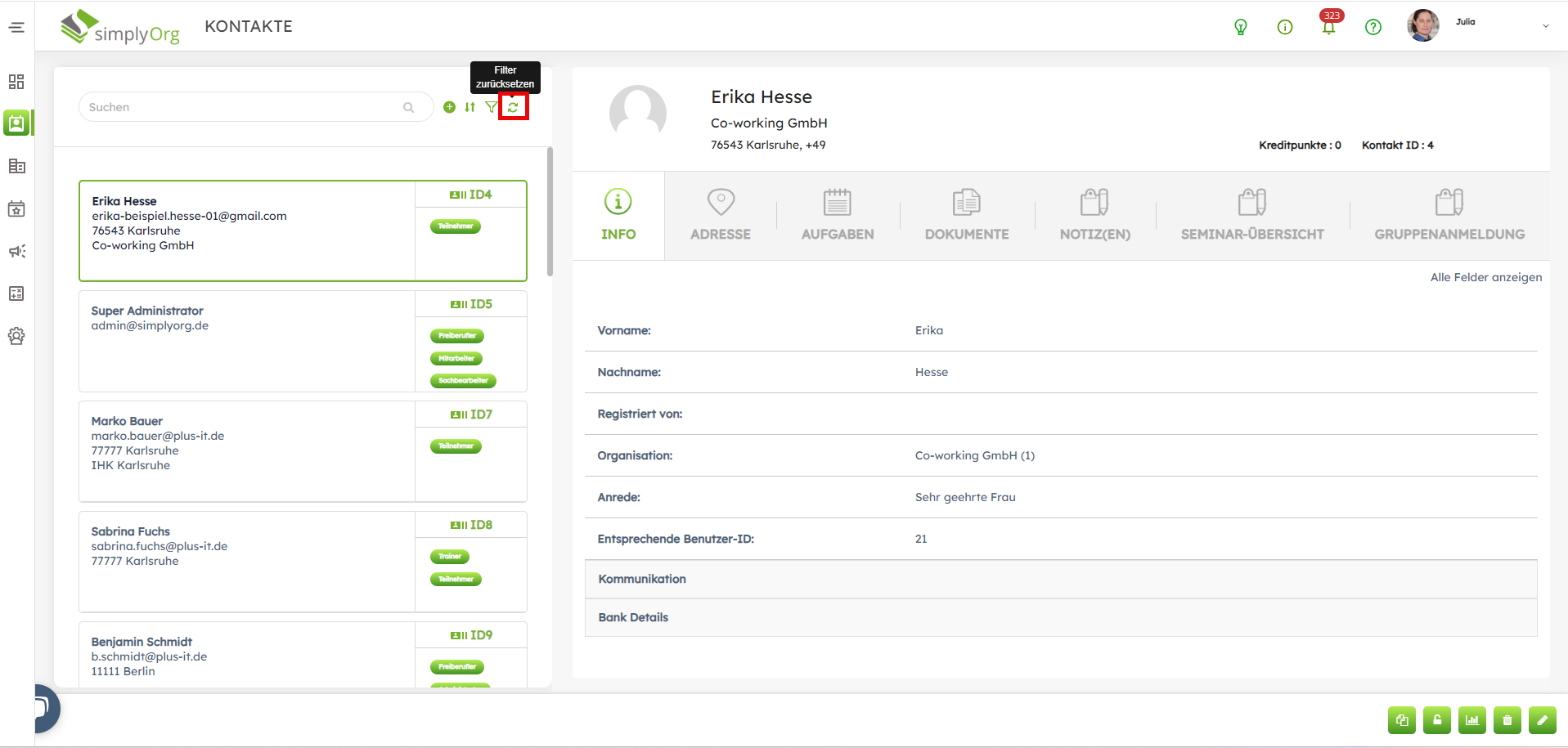Image resolution: width=1568 pixels, height=748 pixels.
Task: Delete contact using trash icon
Action: coord(1507,720)
